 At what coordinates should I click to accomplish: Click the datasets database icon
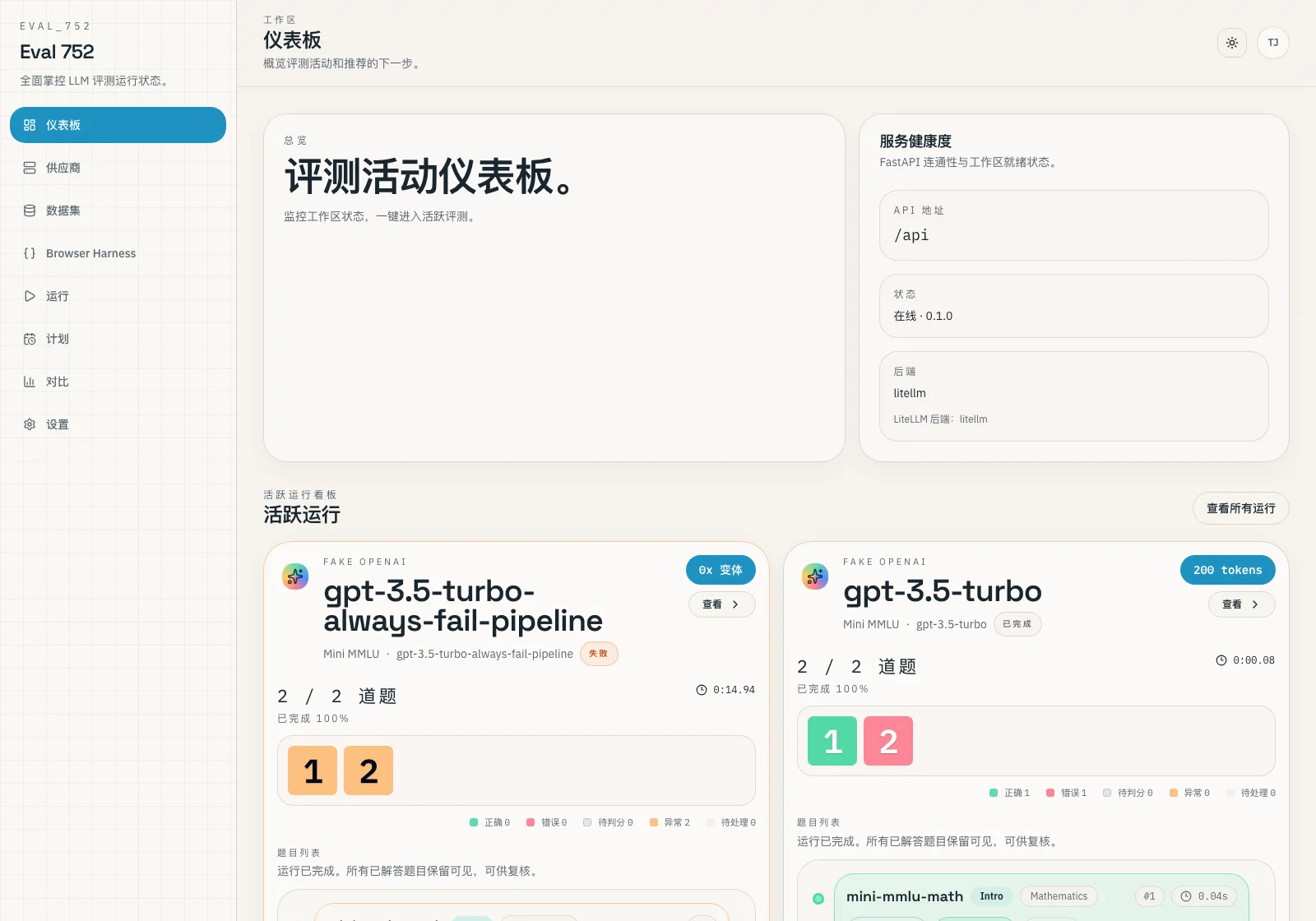(30, 211)
